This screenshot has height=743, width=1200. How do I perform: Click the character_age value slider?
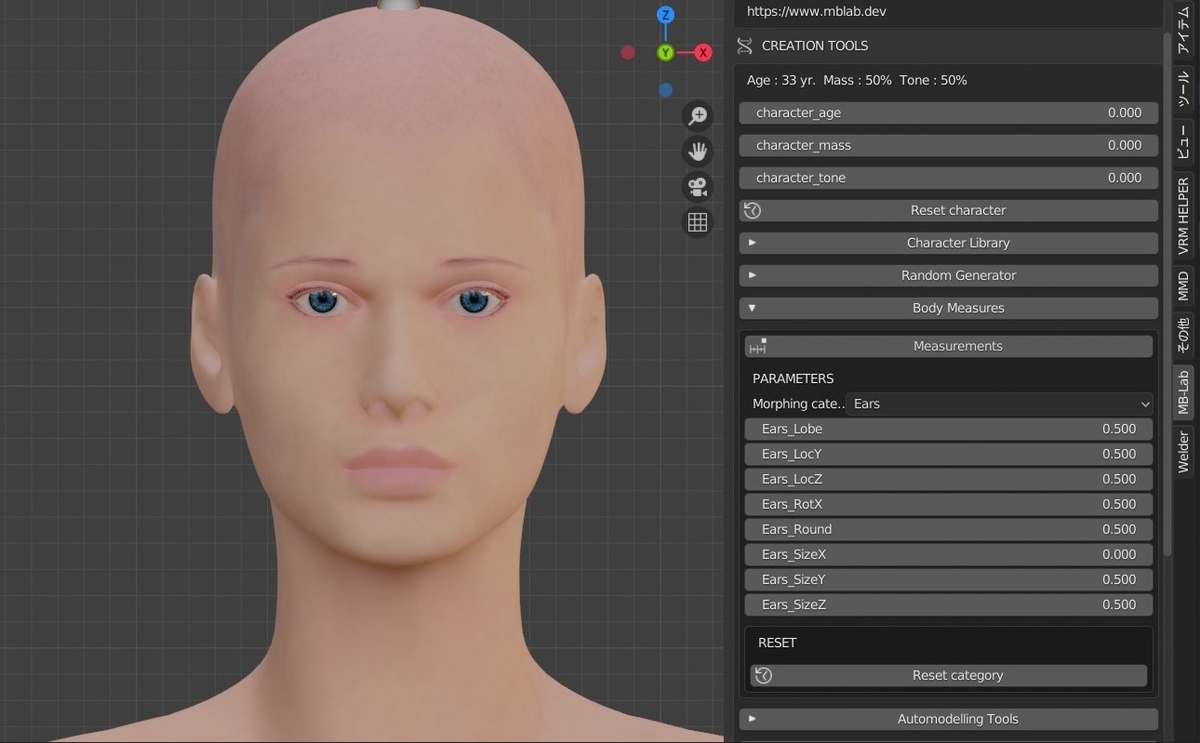tap(947, 112)
